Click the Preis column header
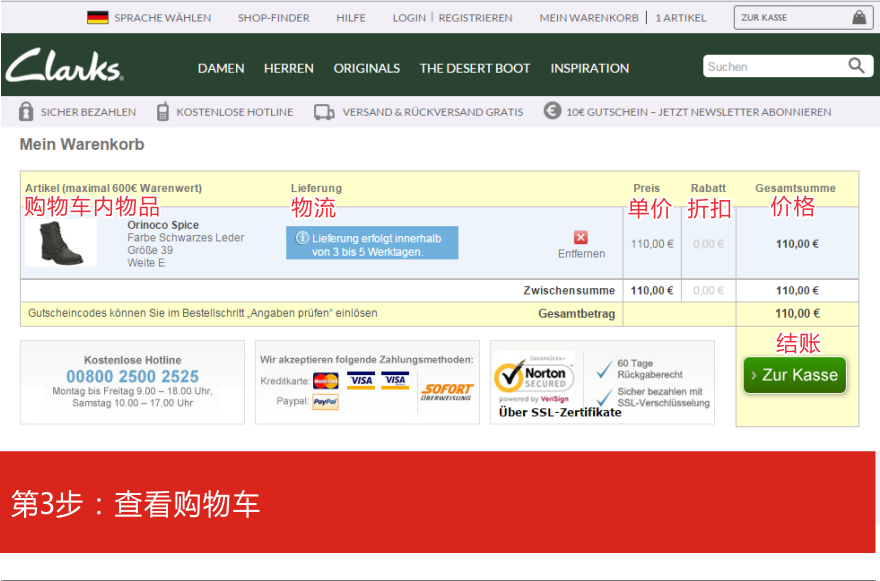The image size is (880, 581). click(x=647, y=189)
